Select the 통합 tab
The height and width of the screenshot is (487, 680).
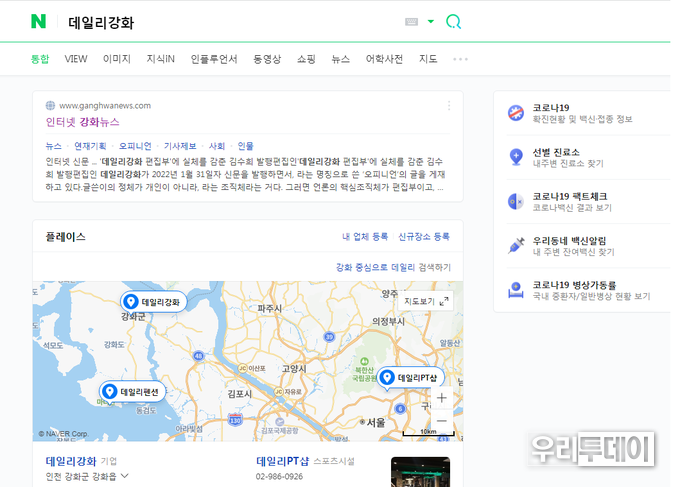[40, 59]
